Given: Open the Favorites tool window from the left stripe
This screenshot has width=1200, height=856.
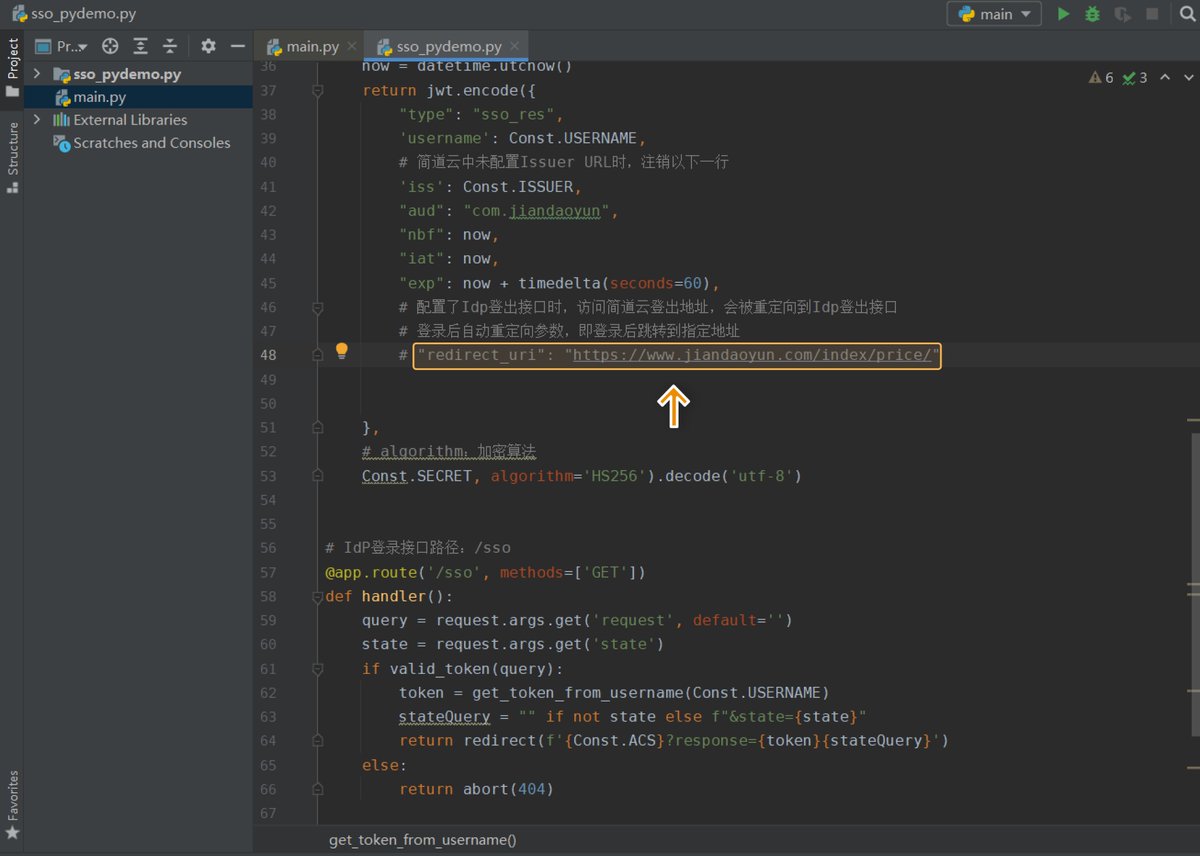Looking at the screenshot, I should click(12, 805).
